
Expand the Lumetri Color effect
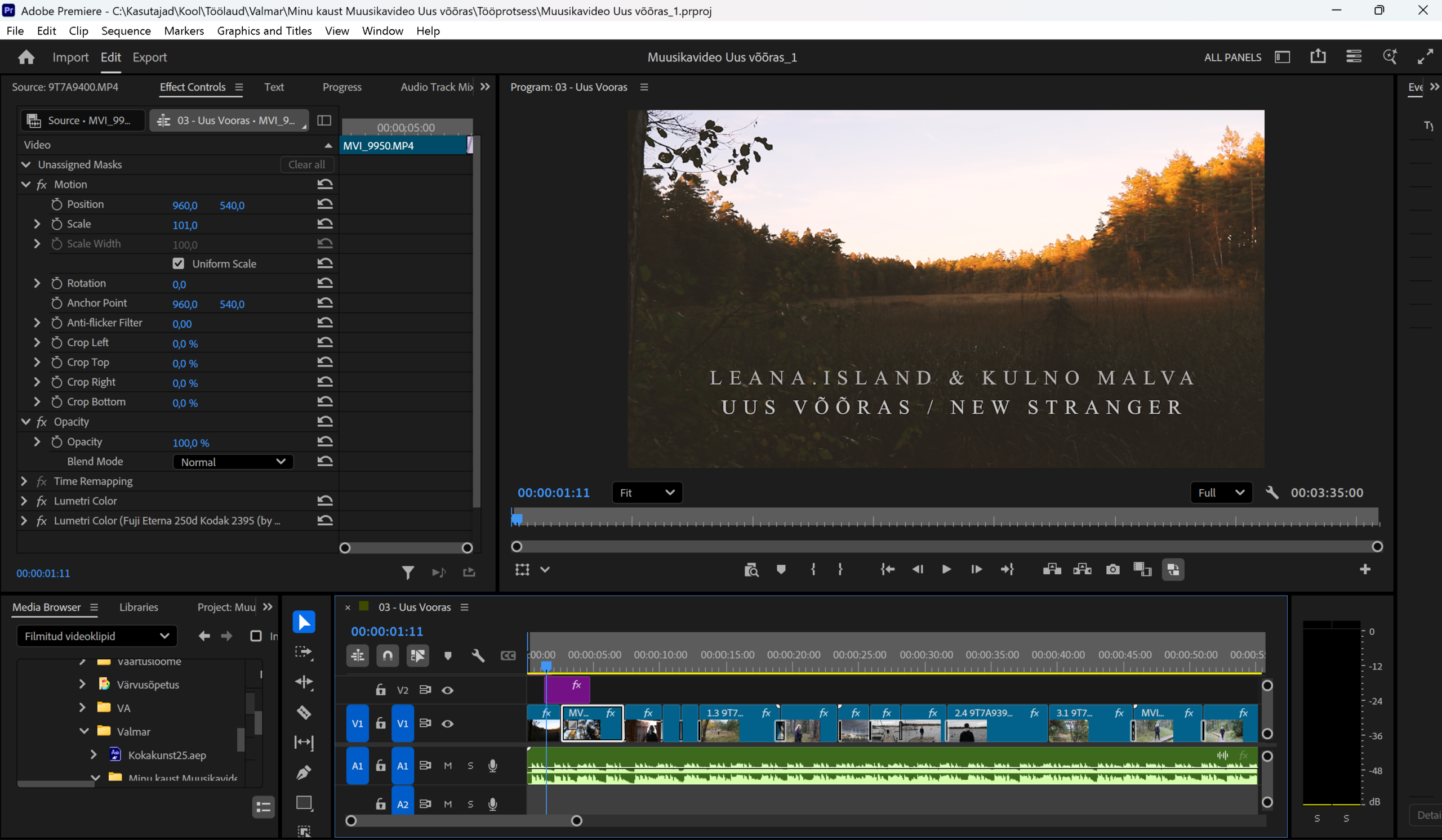(x=24, y=501)
